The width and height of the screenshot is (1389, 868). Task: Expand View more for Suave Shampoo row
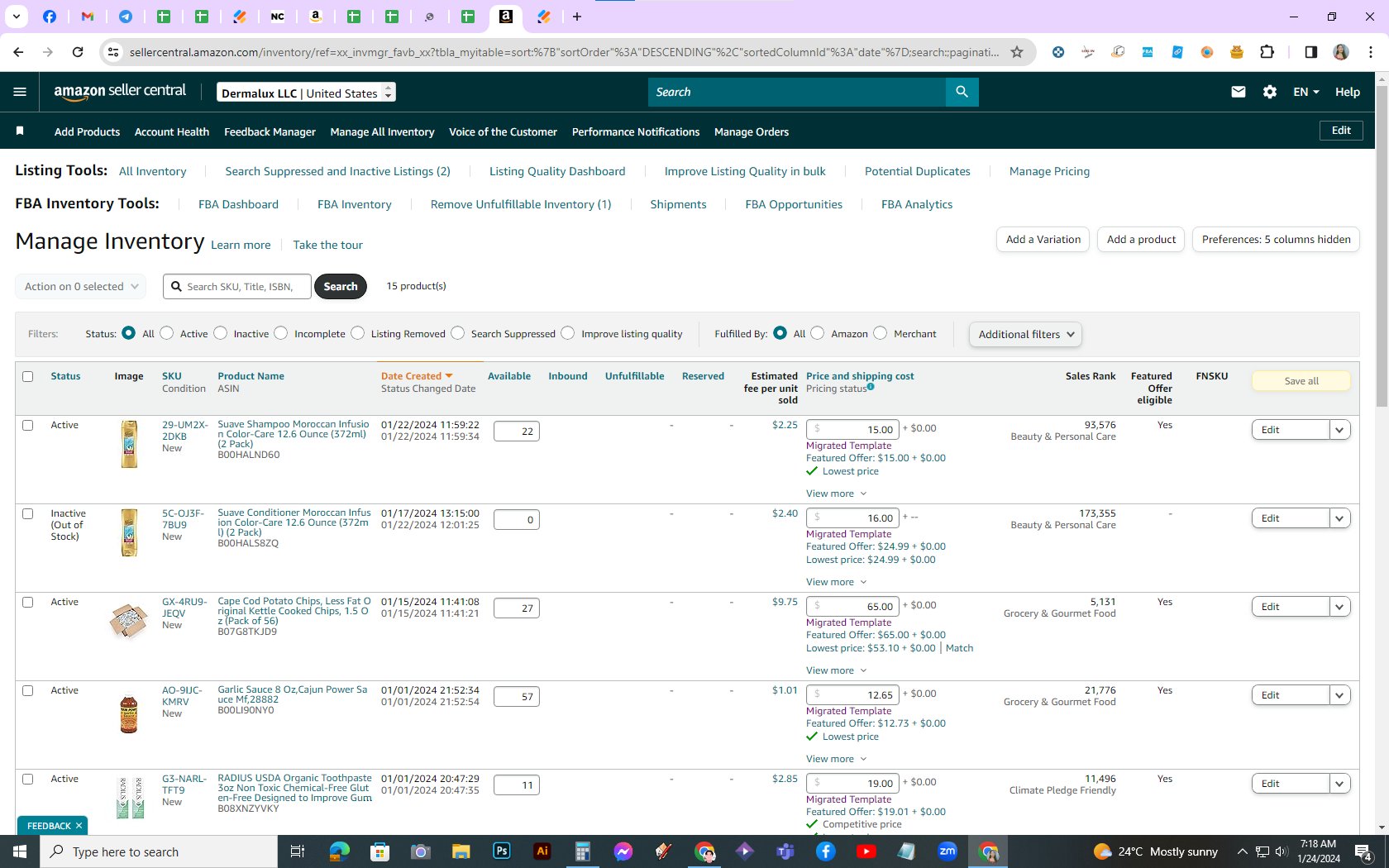tap(836, 494)
